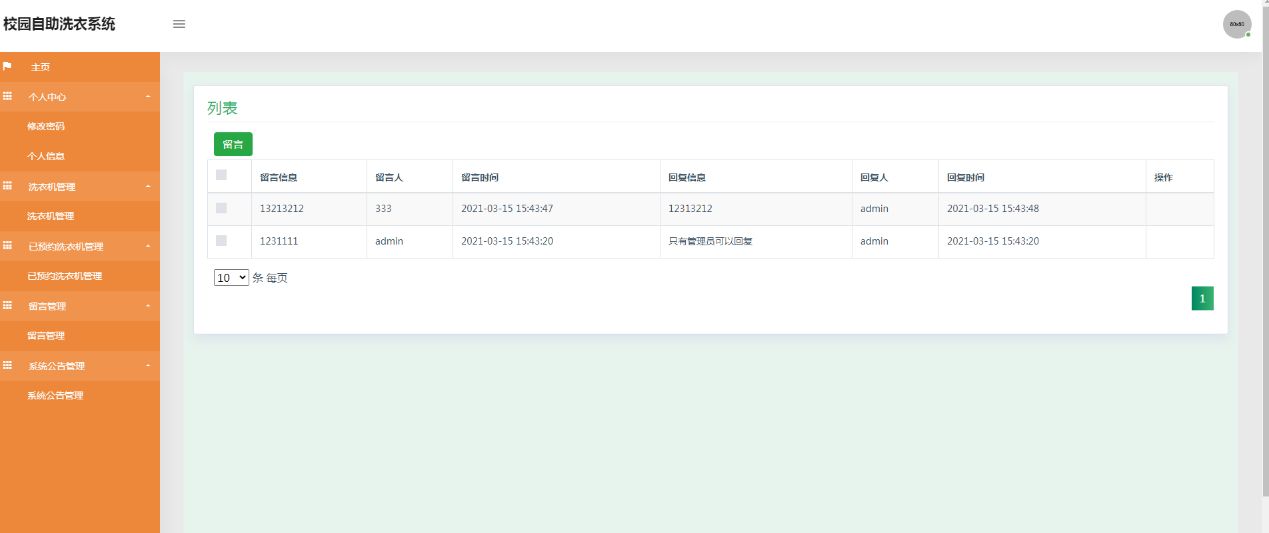This screenshot has width=1269, height=533.
Task: Check the row with message 1231111
Action: pos(222,241)
